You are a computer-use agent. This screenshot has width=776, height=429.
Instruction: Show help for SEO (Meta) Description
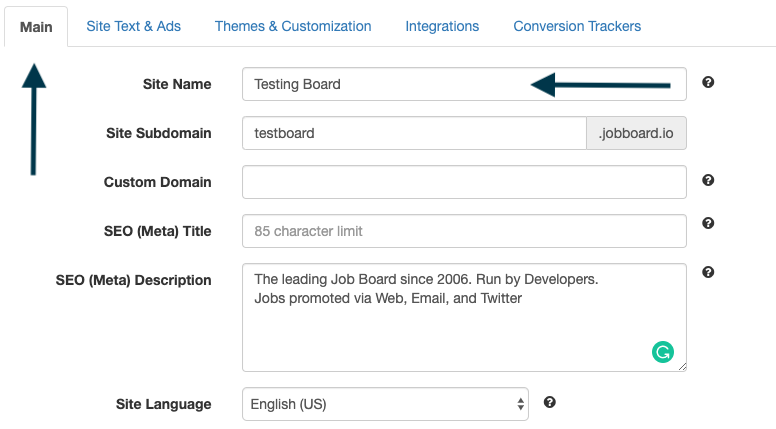(x=708, y=272)
